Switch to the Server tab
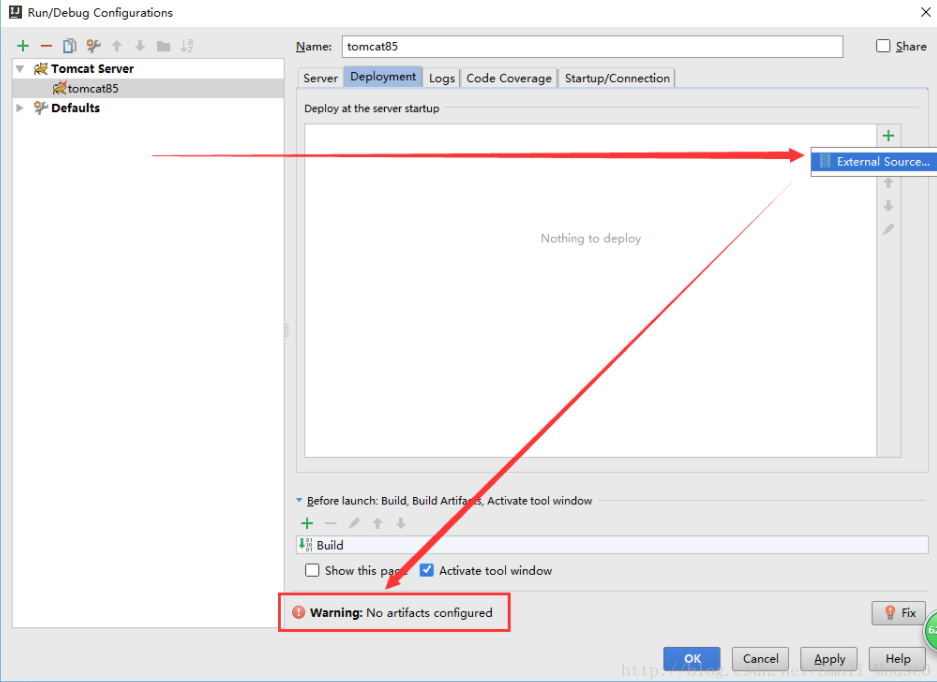 tap(320, 78)
